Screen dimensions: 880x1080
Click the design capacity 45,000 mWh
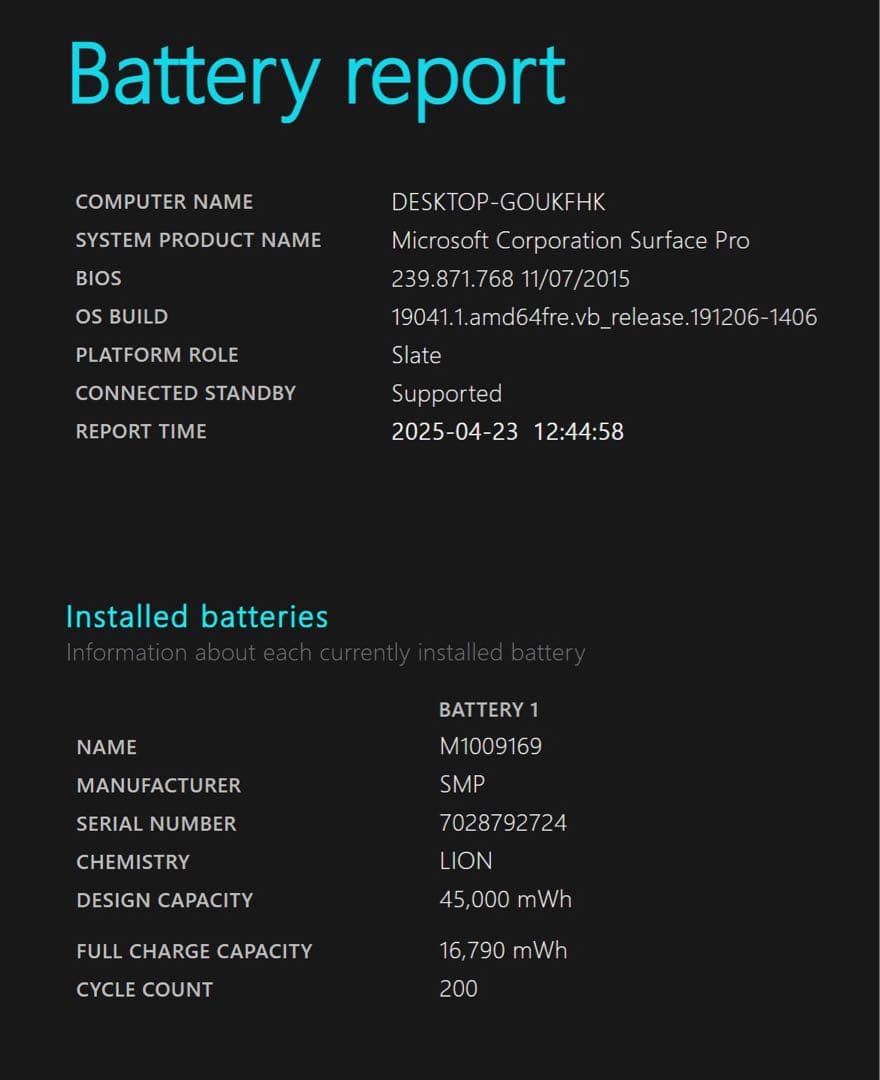505,899
